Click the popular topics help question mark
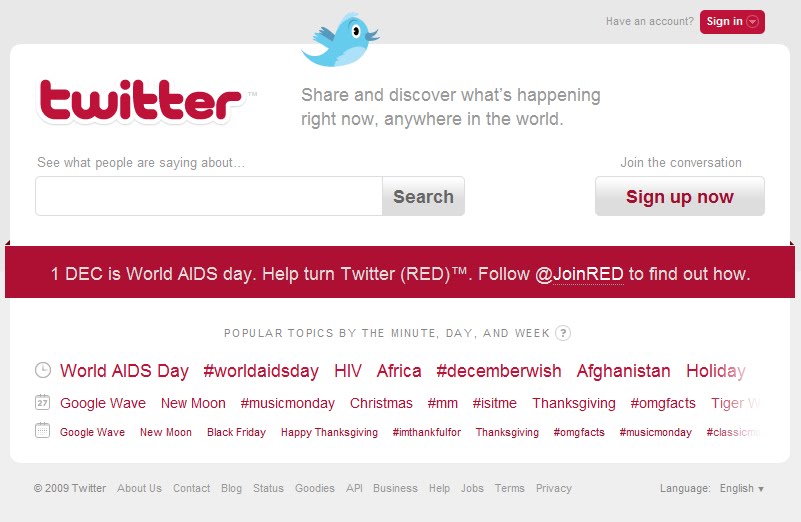 click(563, 333)
